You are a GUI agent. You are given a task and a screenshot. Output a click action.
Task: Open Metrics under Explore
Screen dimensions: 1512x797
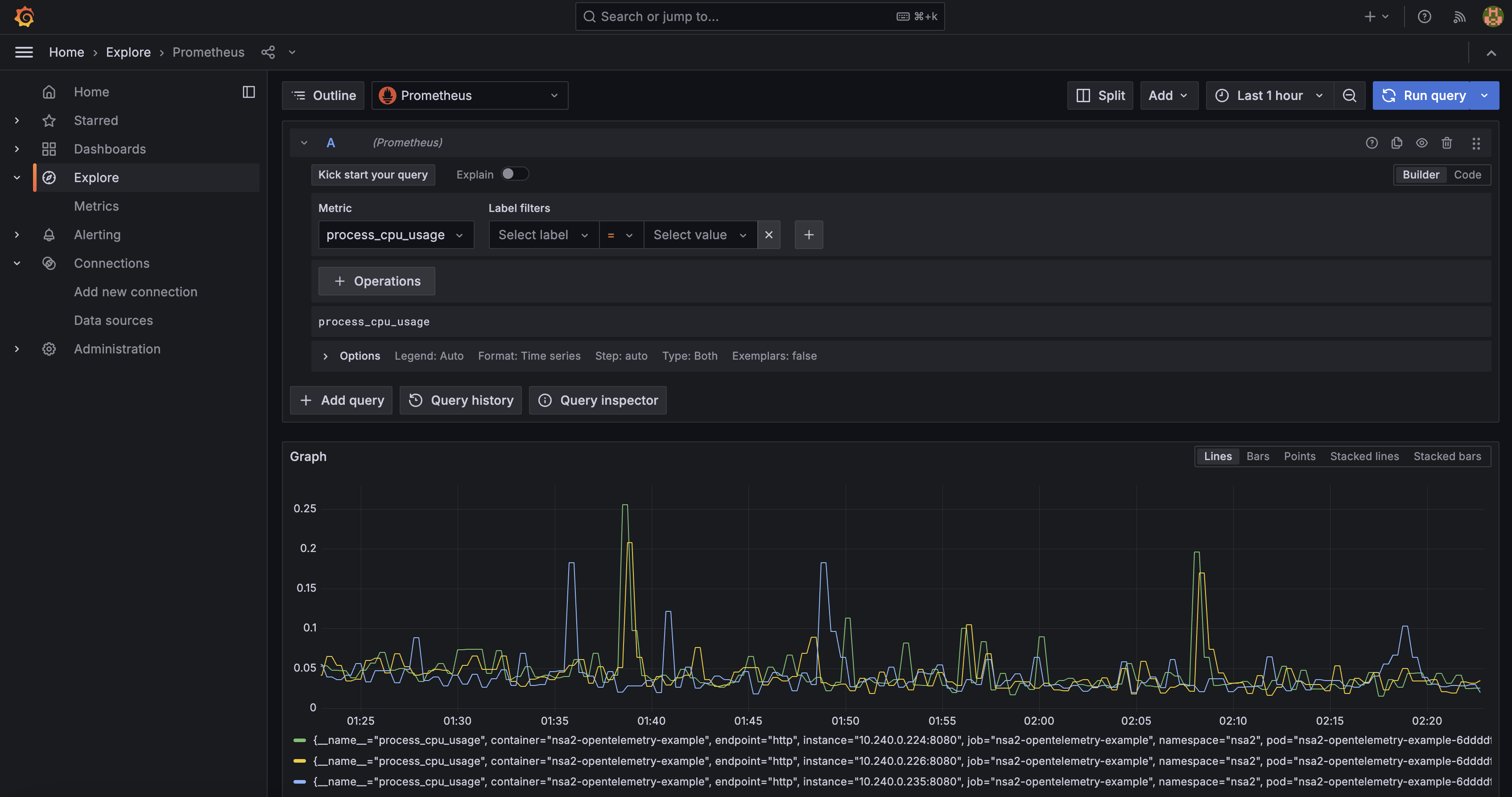[x=96, y=206]
